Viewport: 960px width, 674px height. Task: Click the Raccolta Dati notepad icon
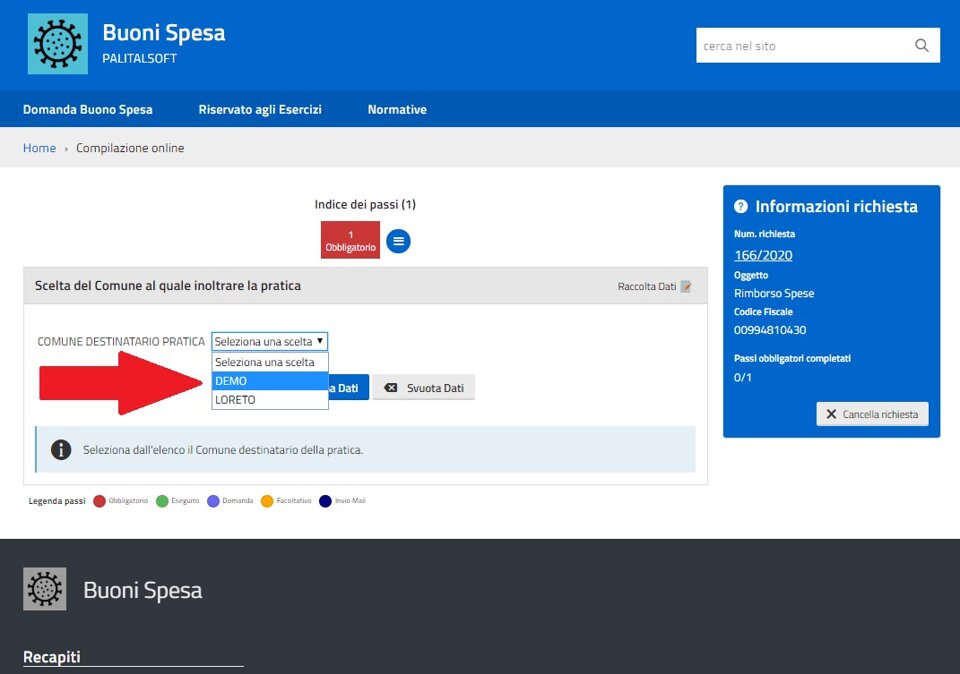686,286
